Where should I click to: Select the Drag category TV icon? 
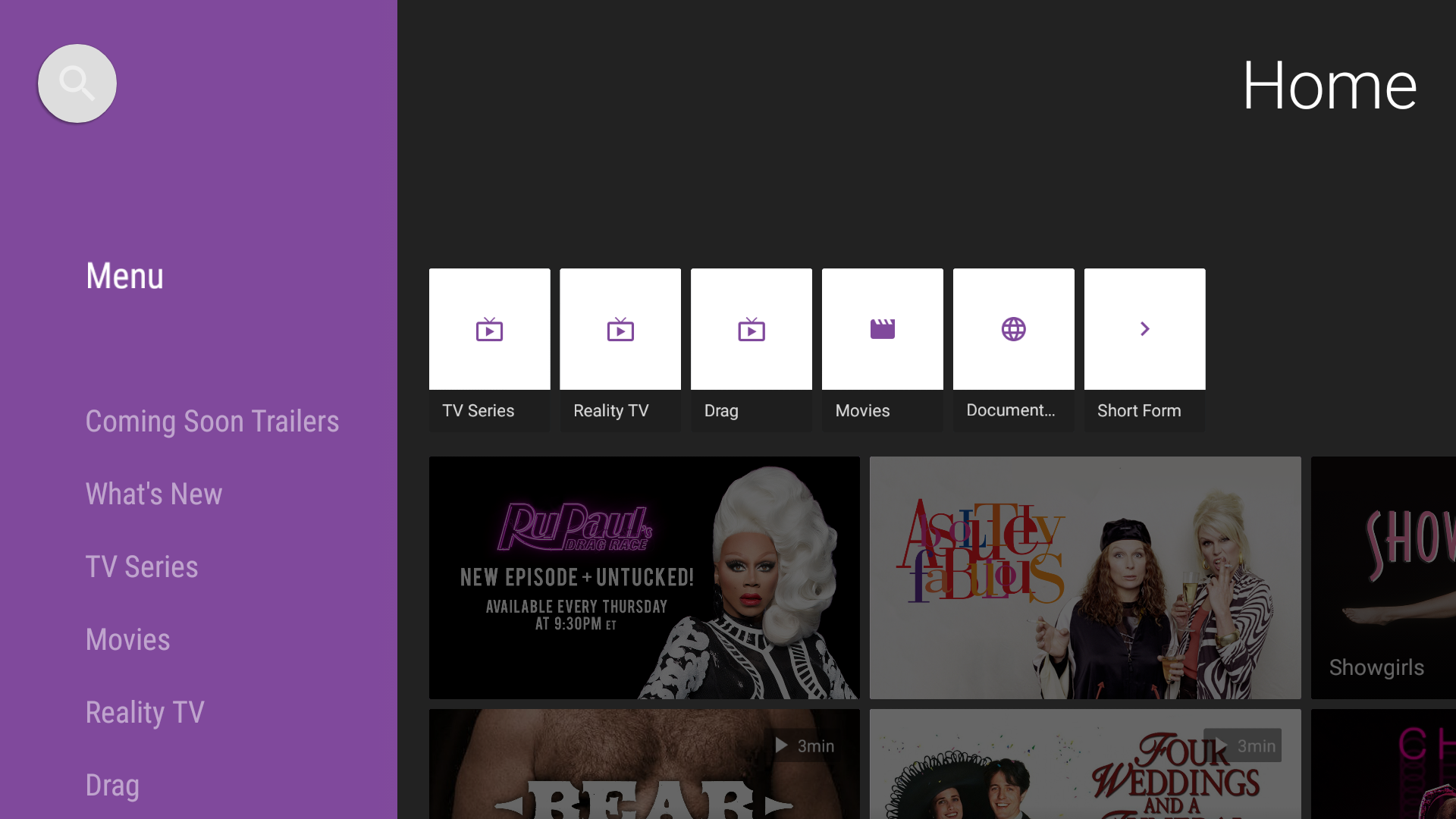(751, 329)
